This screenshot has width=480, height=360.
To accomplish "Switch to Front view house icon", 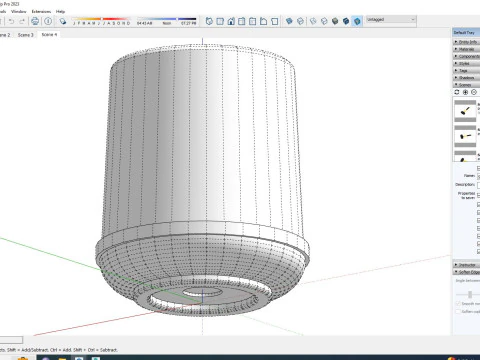I will point(231,21).
